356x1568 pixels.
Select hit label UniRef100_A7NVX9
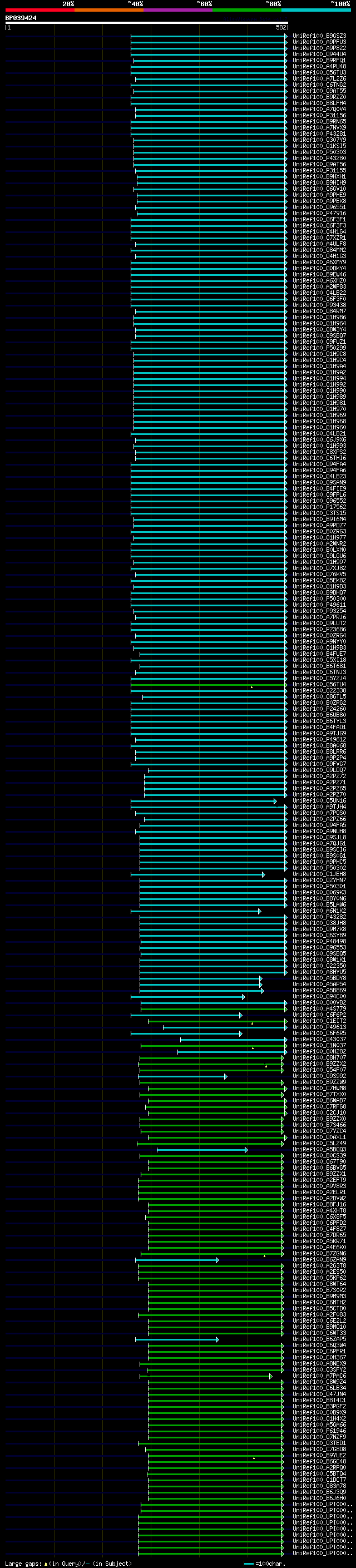click(319, 128)
